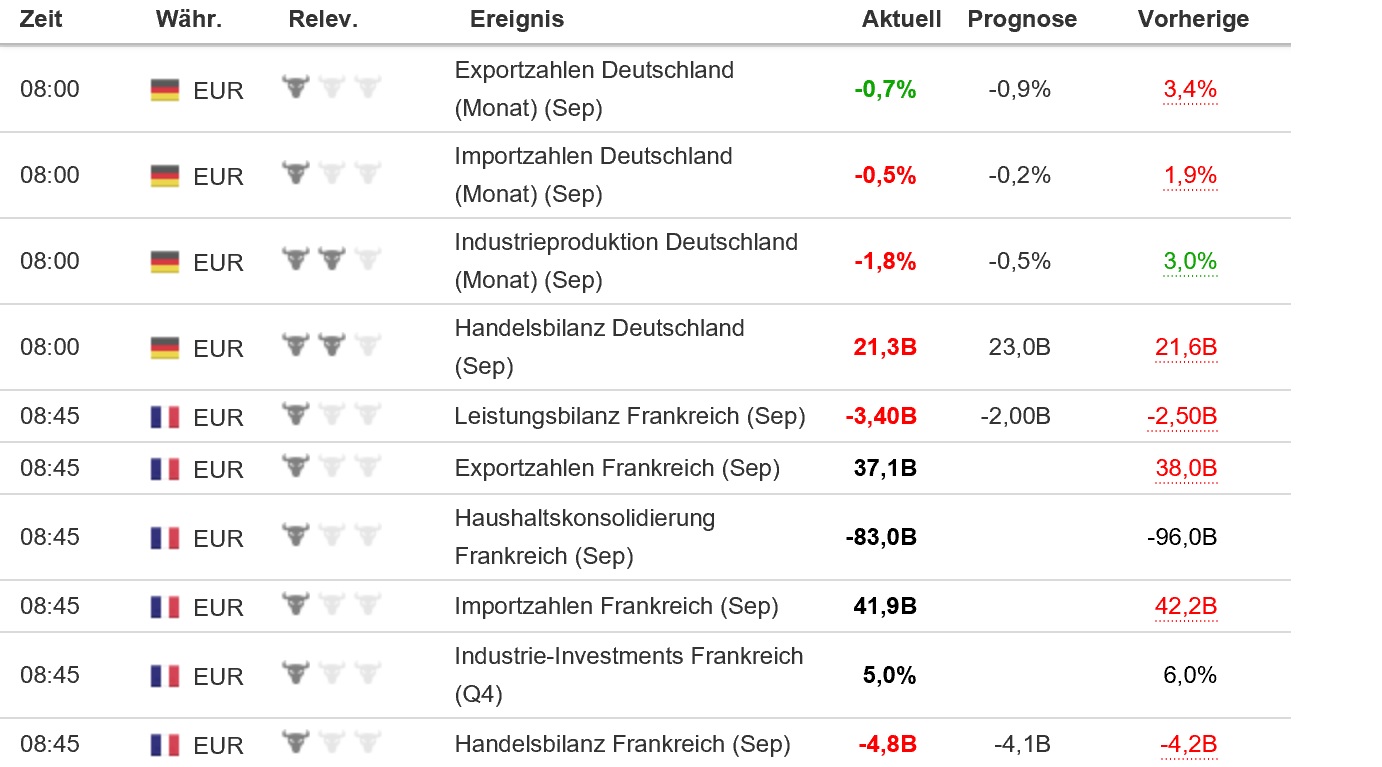Click the Vorherige column header

(x=1193, y=19)
